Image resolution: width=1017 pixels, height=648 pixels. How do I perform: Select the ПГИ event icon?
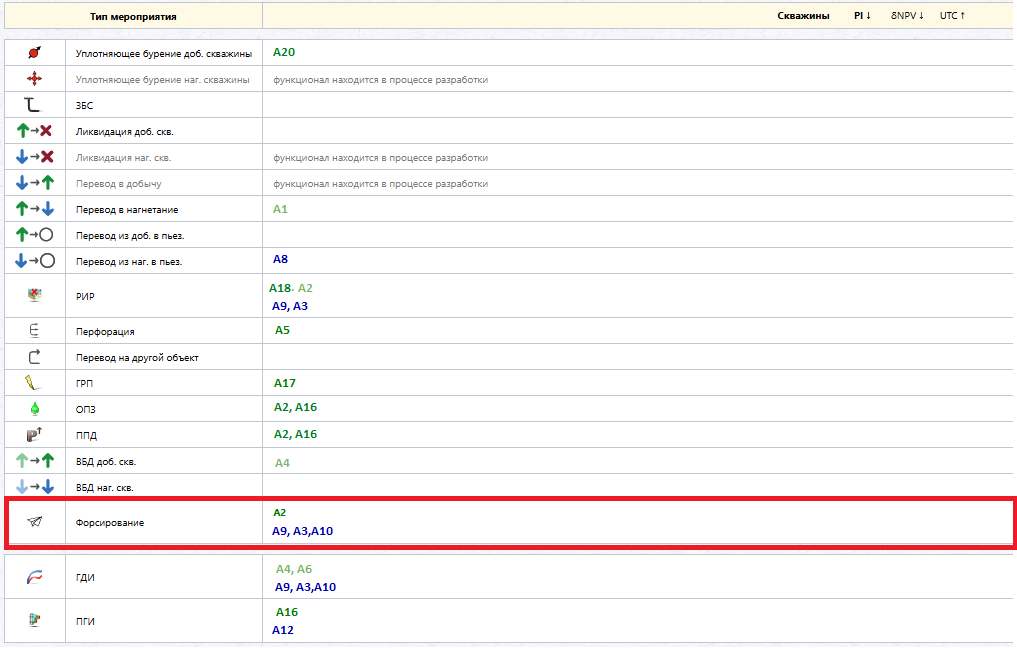click(35, 620)
